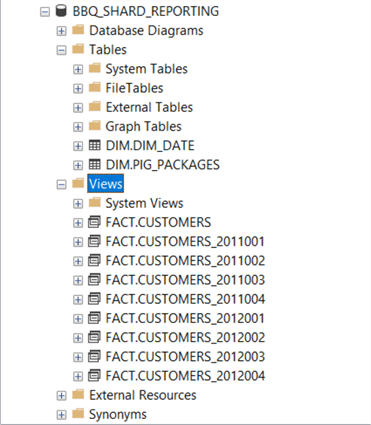371x425 pixels.
Task: Select the System Views label
Action: click(x=144, y=203)
